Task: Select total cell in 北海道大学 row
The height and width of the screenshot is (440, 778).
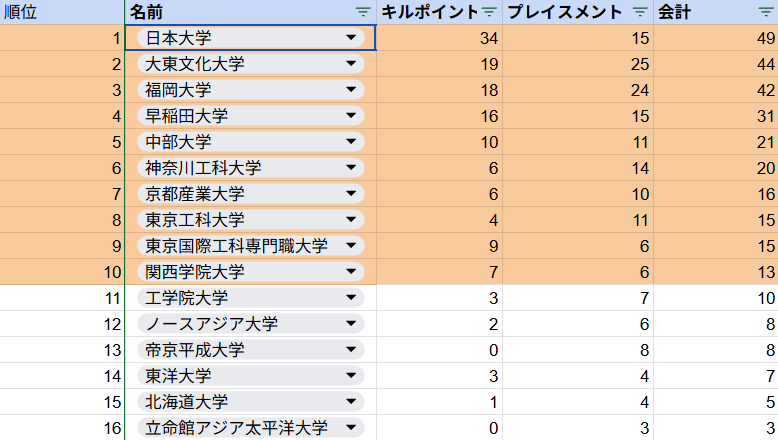Action: [716, 402]
